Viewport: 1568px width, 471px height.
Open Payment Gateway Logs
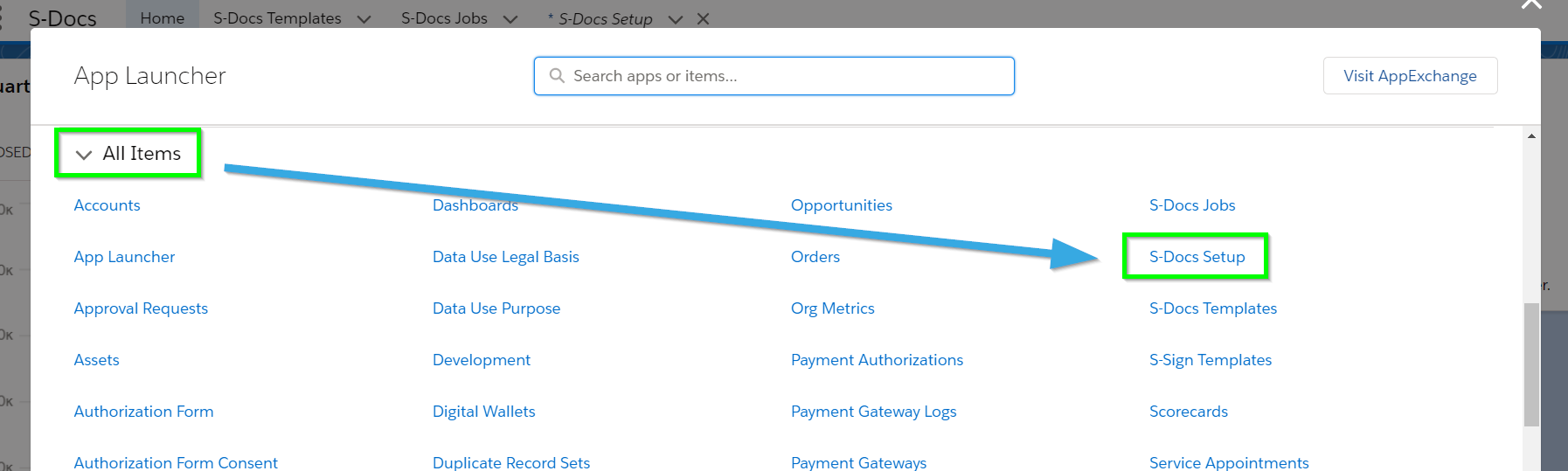(x=874, y=412)
